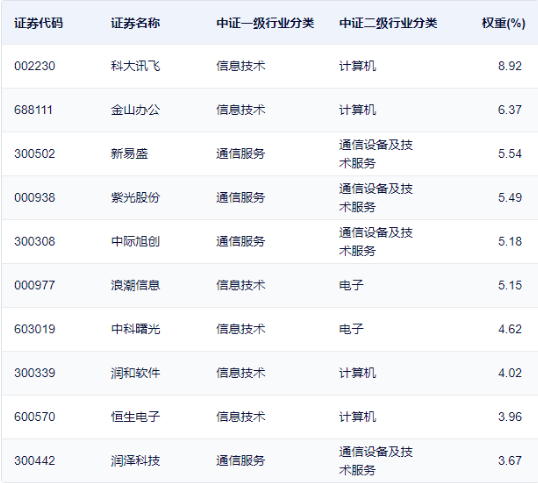Select the 润泽科技 security name
This screenshot has width=538, height=483.
coord(135,461)
